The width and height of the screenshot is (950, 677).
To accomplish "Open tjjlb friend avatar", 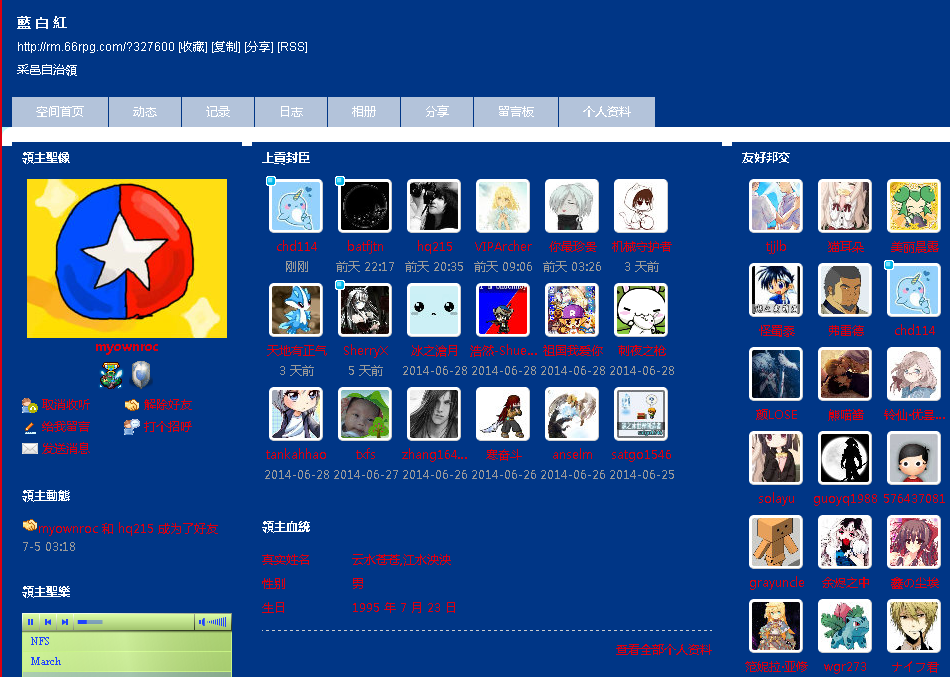I will (x=776, y=206).
